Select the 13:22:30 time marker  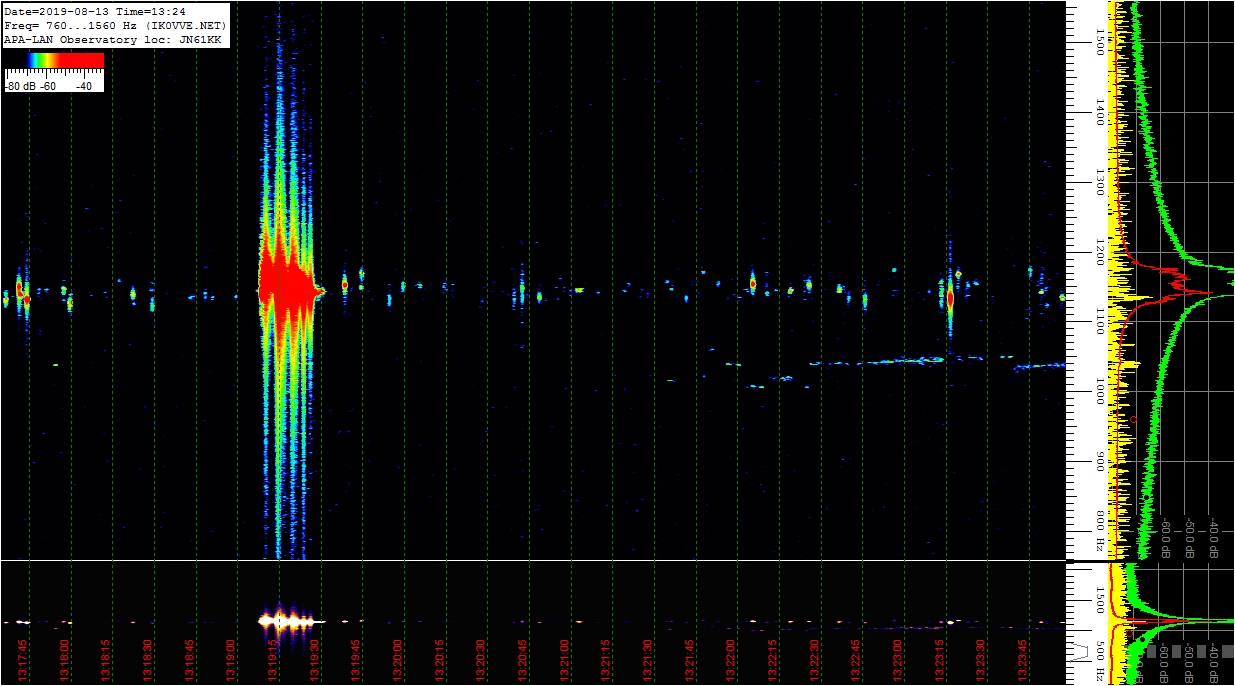pos(814,662)
